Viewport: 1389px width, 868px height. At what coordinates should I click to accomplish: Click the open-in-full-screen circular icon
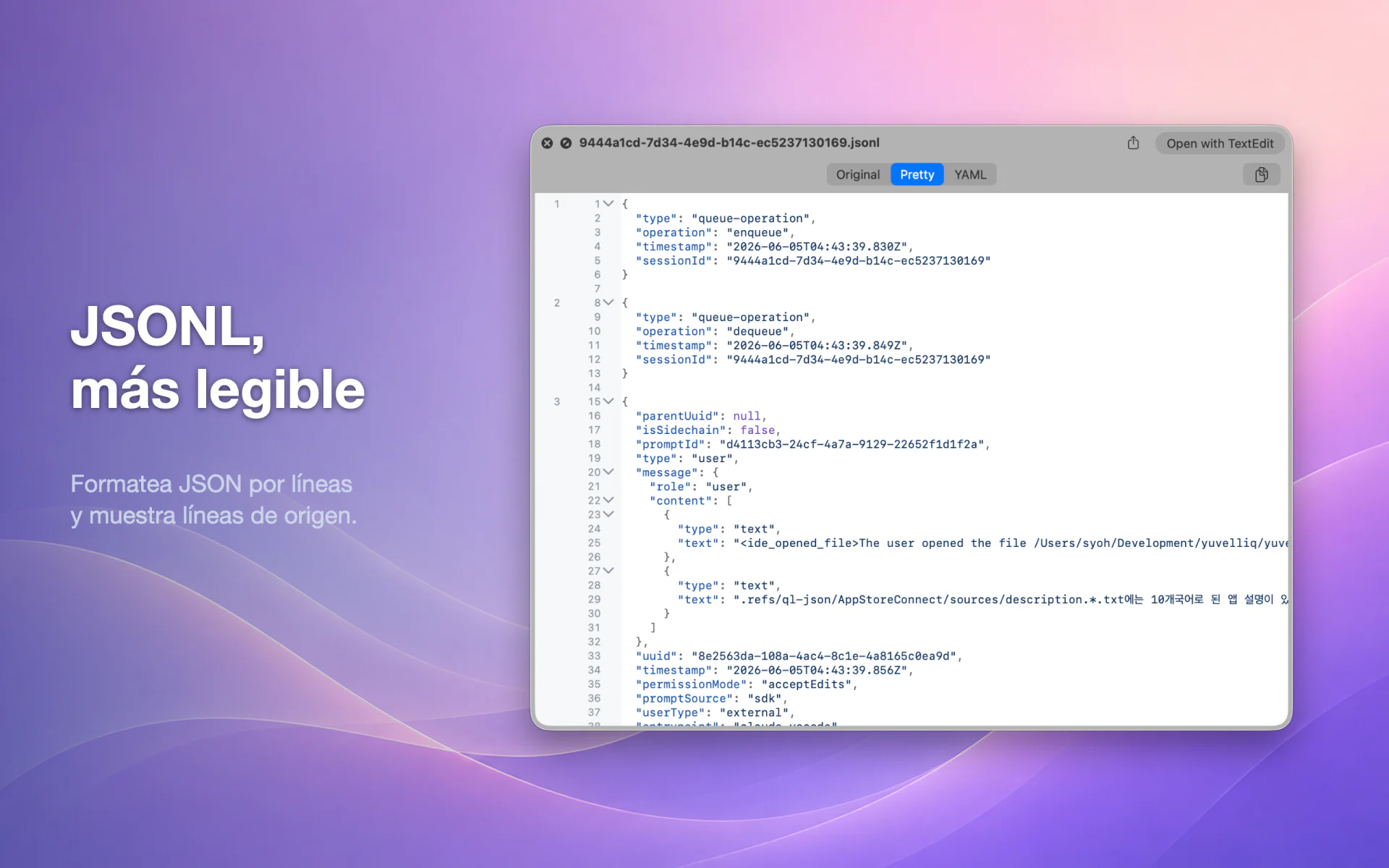coord(566,143)
